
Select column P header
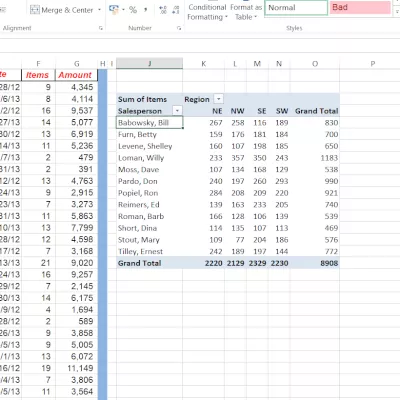[x=373, y=64]
